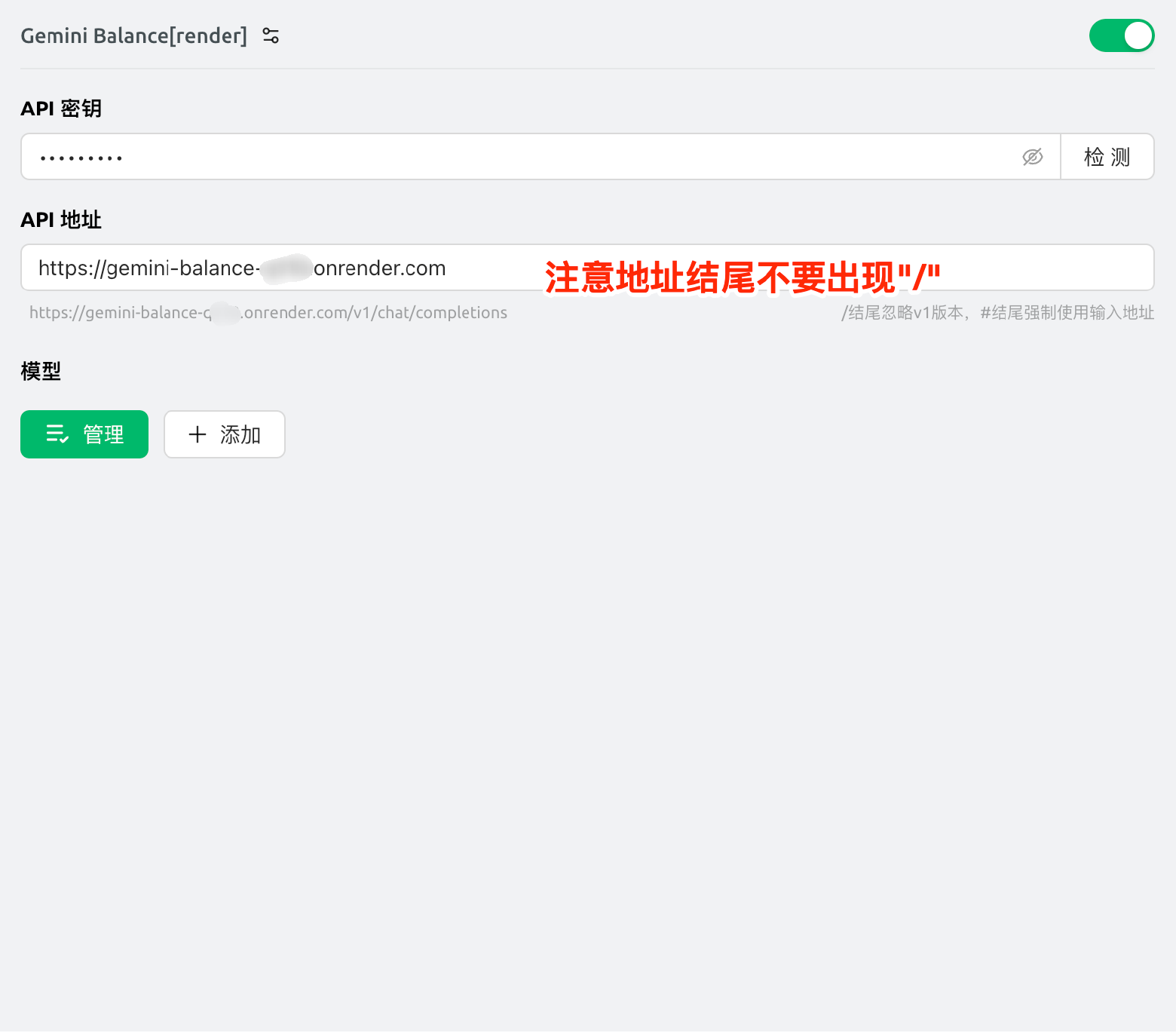This screenshot has height=1033, width=1176.
Task: Disable the Gemini Balance[render] provider switch
Action: 1122,35
